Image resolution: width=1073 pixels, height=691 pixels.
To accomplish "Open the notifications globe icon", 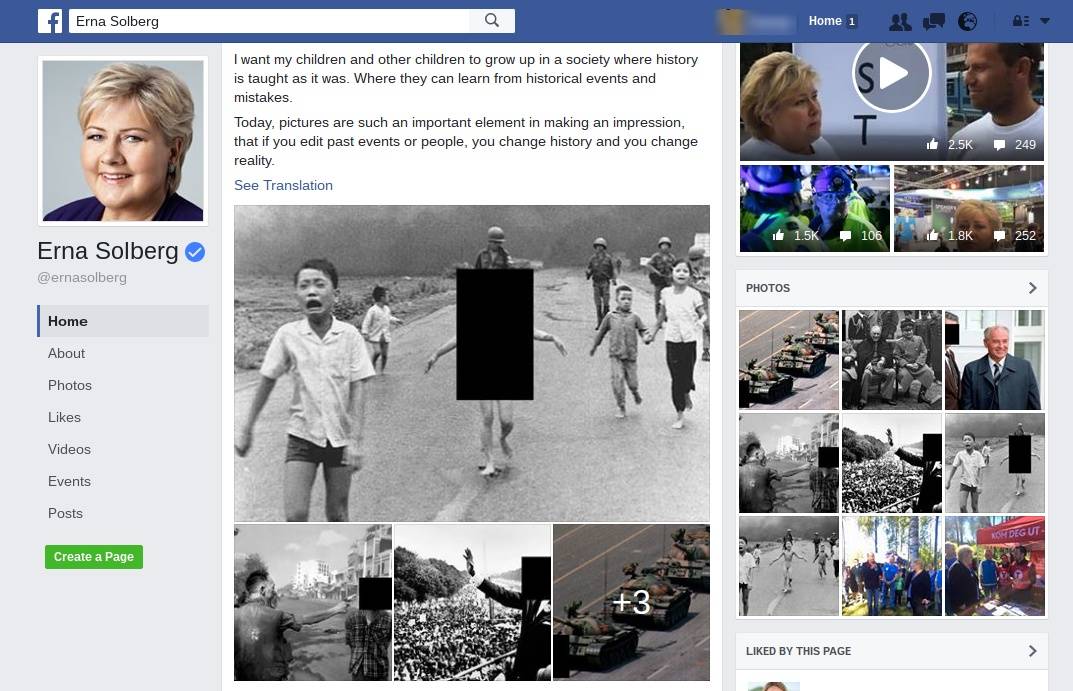I will [967, 21].
